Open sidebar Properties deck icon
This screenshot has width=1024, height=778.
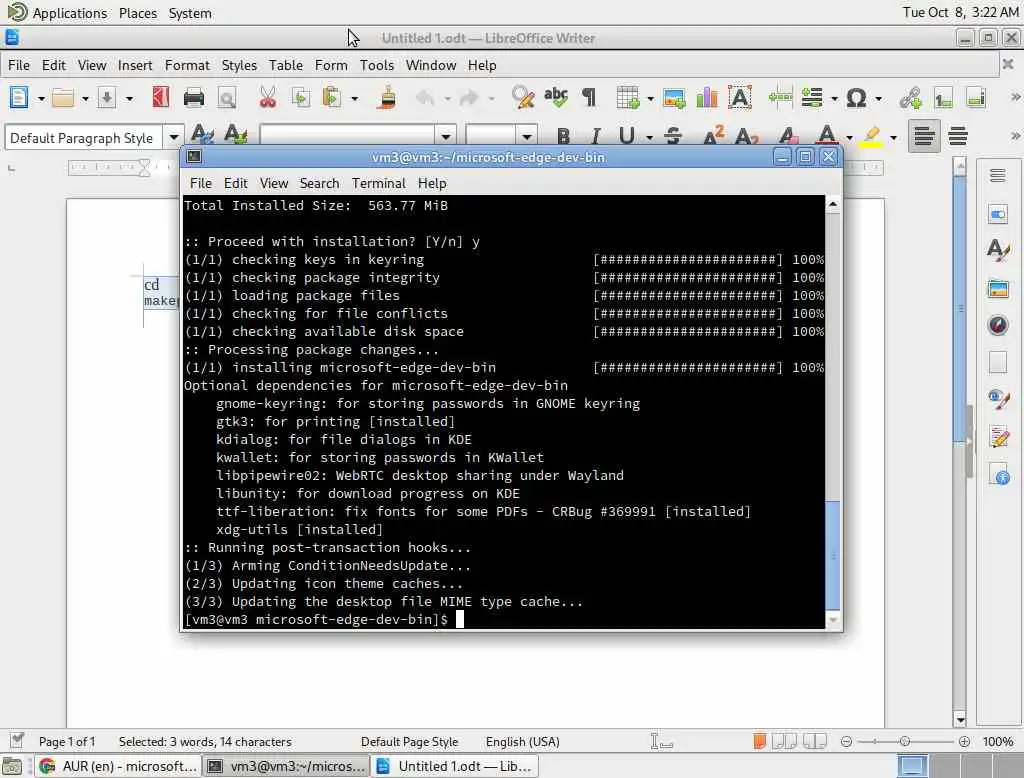point(998,215)
